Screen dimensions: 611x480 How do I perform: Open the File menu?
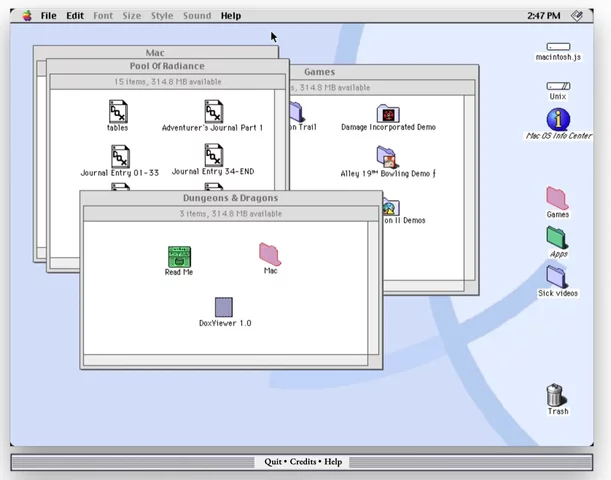click(x=49, y=16)
